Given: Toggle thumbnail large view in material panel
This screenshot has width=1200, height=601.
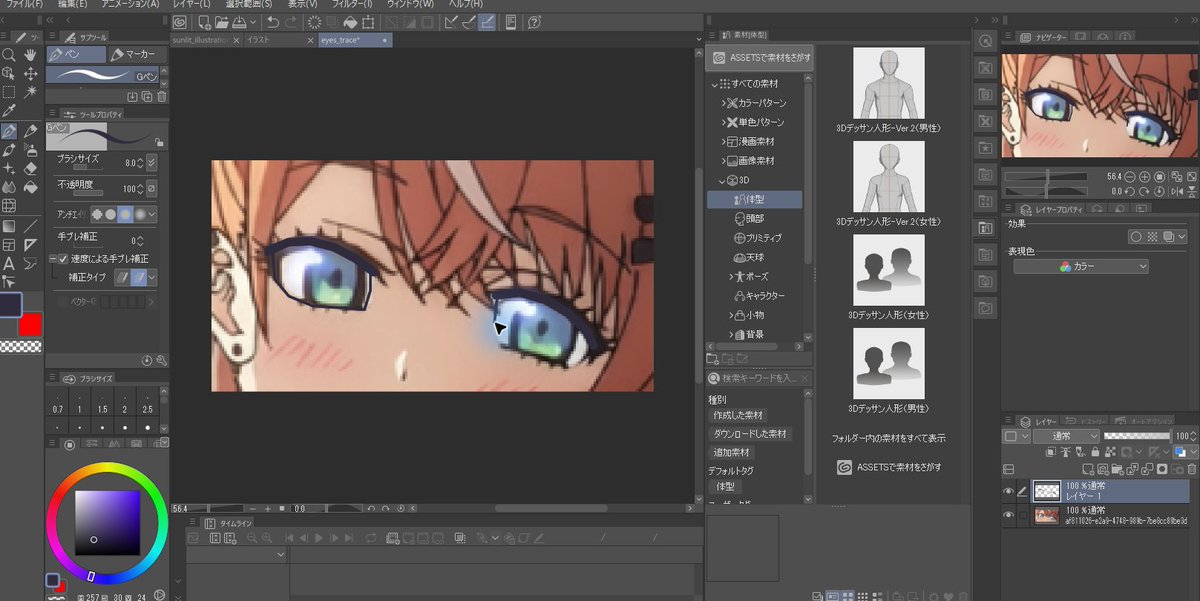Looking at the screenshot, I should 847,596.
